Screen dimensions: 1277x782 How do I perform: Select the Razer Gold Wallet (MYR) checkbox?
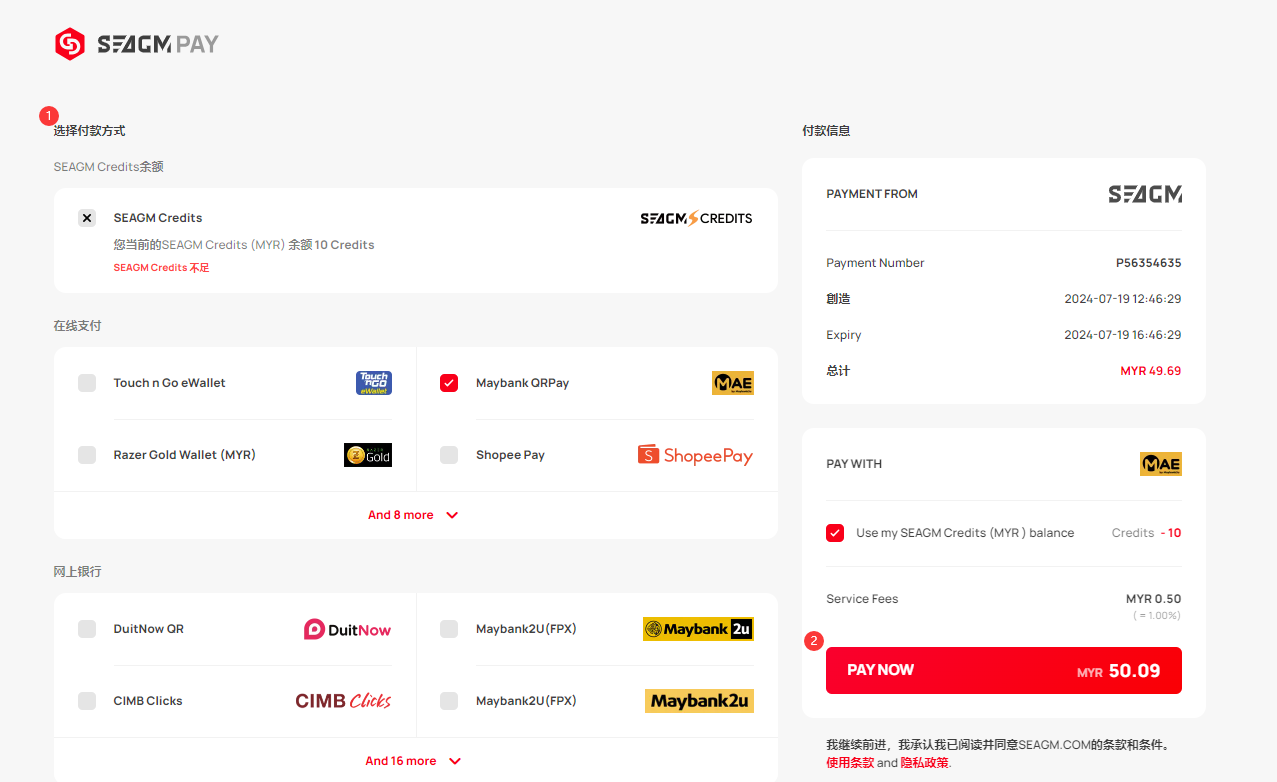[87, 455]
